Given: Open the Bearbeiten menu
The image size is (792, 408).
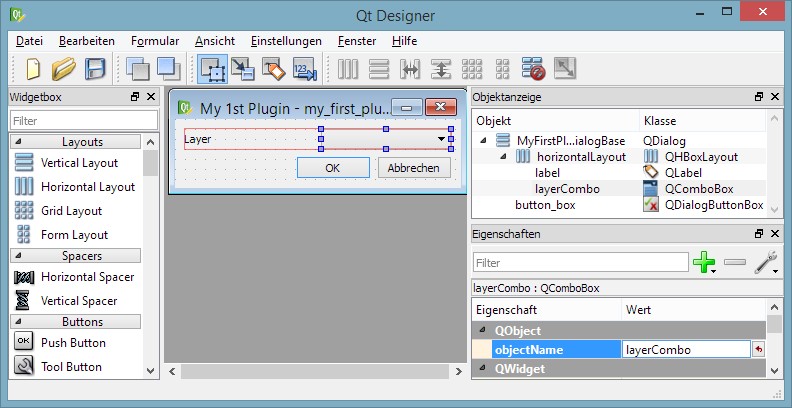Looking at the screenshot, I should click(87, 41).
